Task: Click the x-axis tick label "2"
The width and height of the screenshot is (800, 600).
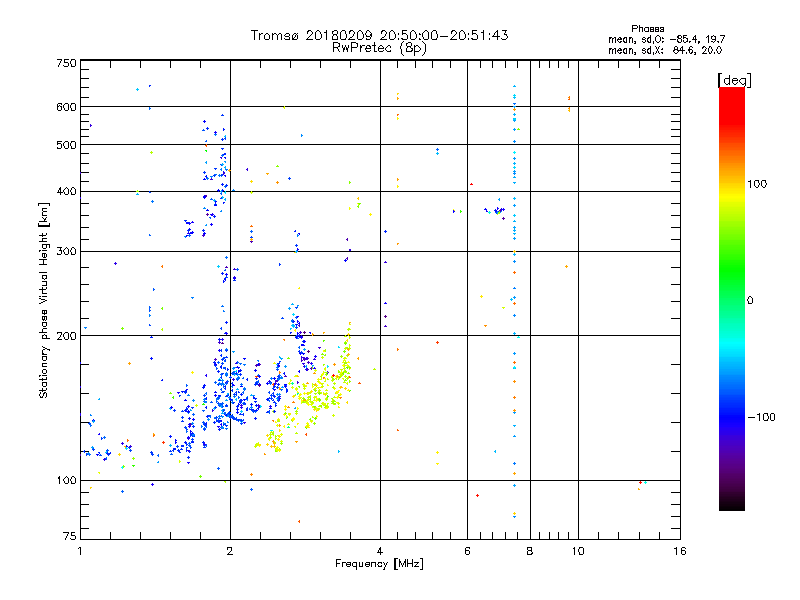Action: pos(230,551)
